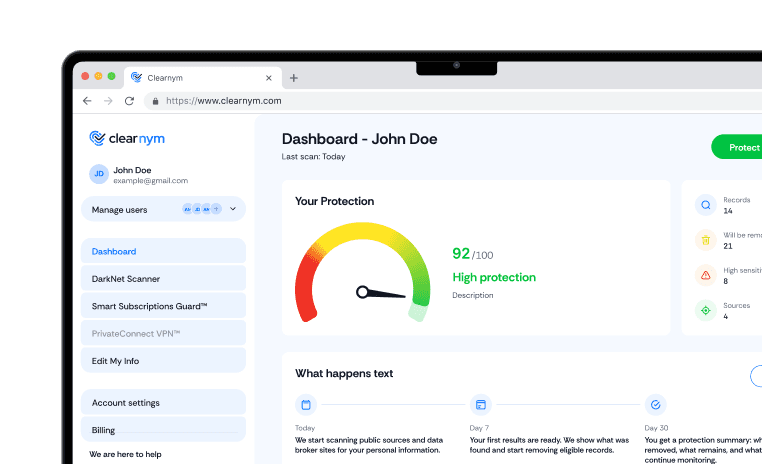Click the Last scan: Today text
The image size is (762, 464).
(313, 156)
